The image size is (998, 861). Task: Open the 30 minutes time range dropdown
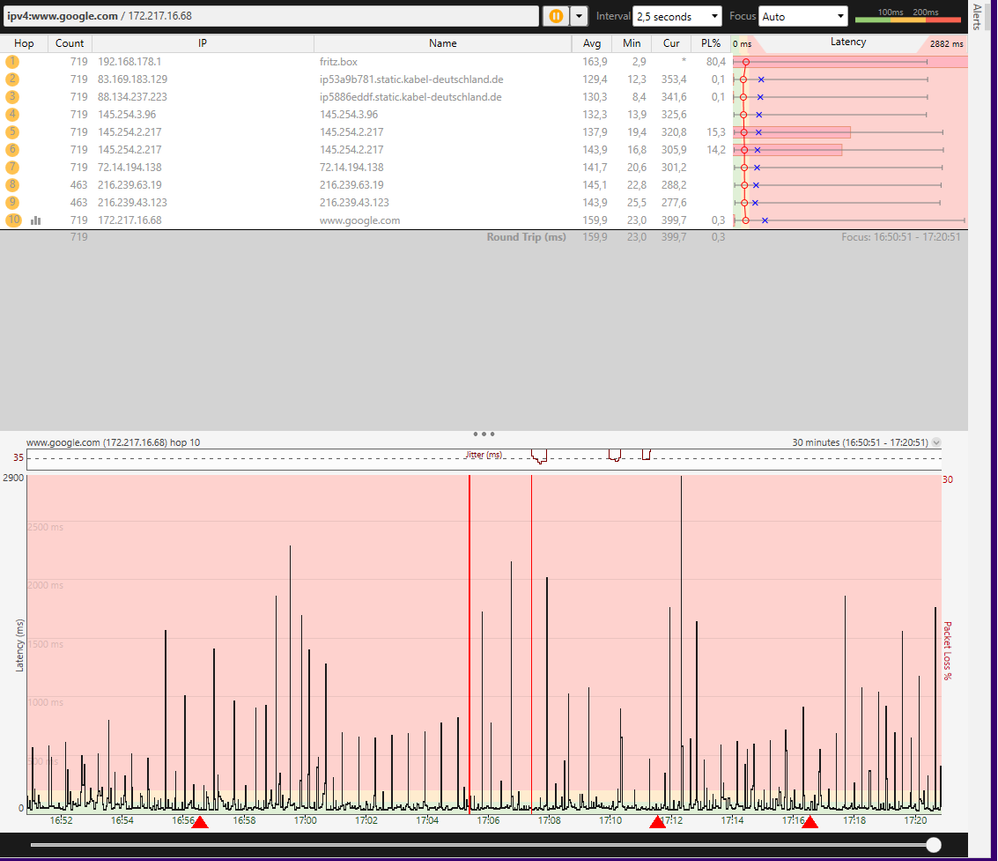coord(936,442)
